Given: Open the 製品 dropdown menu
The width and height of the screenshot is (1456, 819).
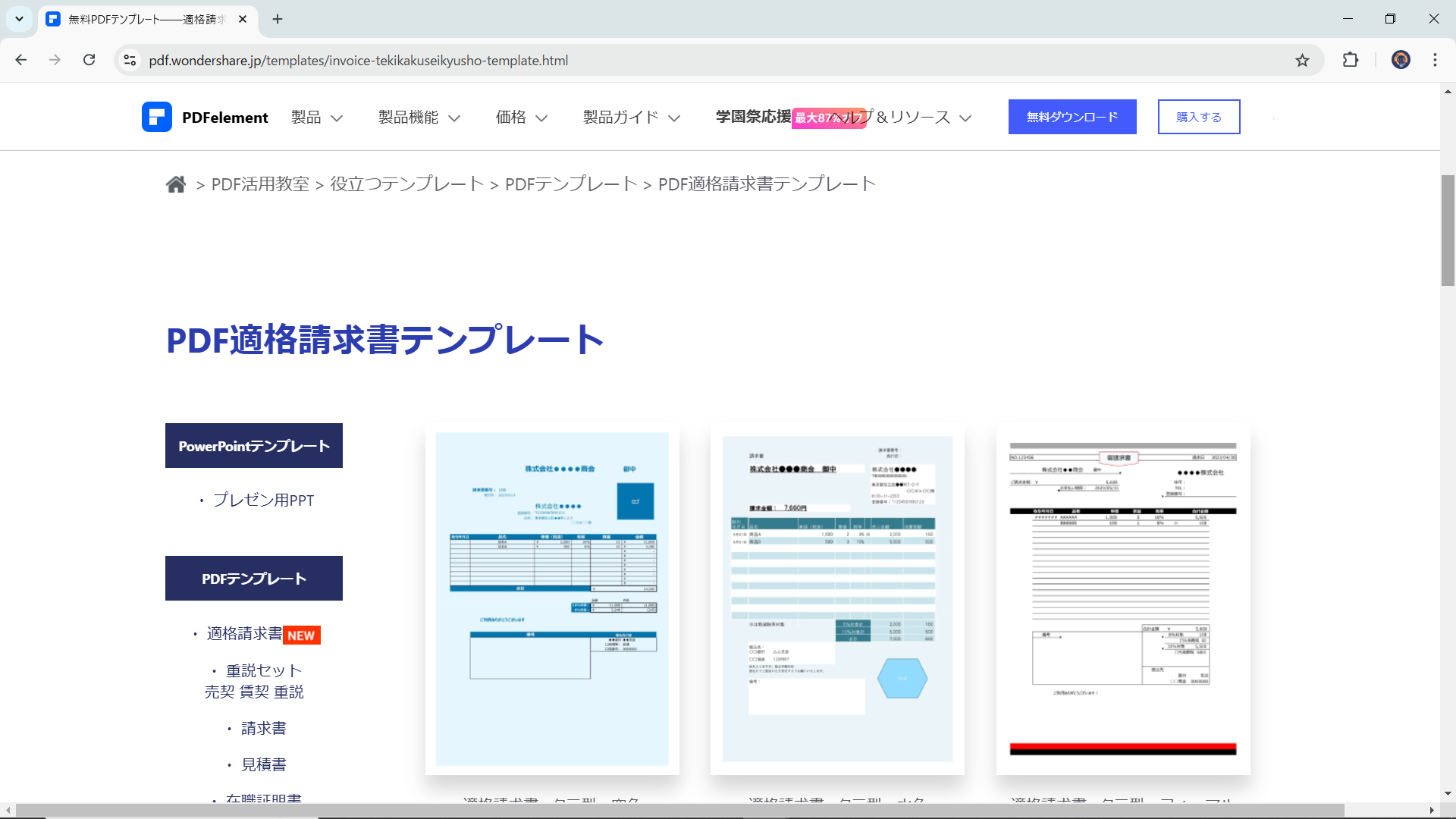Looking at the screenshot, I should (x=314, y=117).
